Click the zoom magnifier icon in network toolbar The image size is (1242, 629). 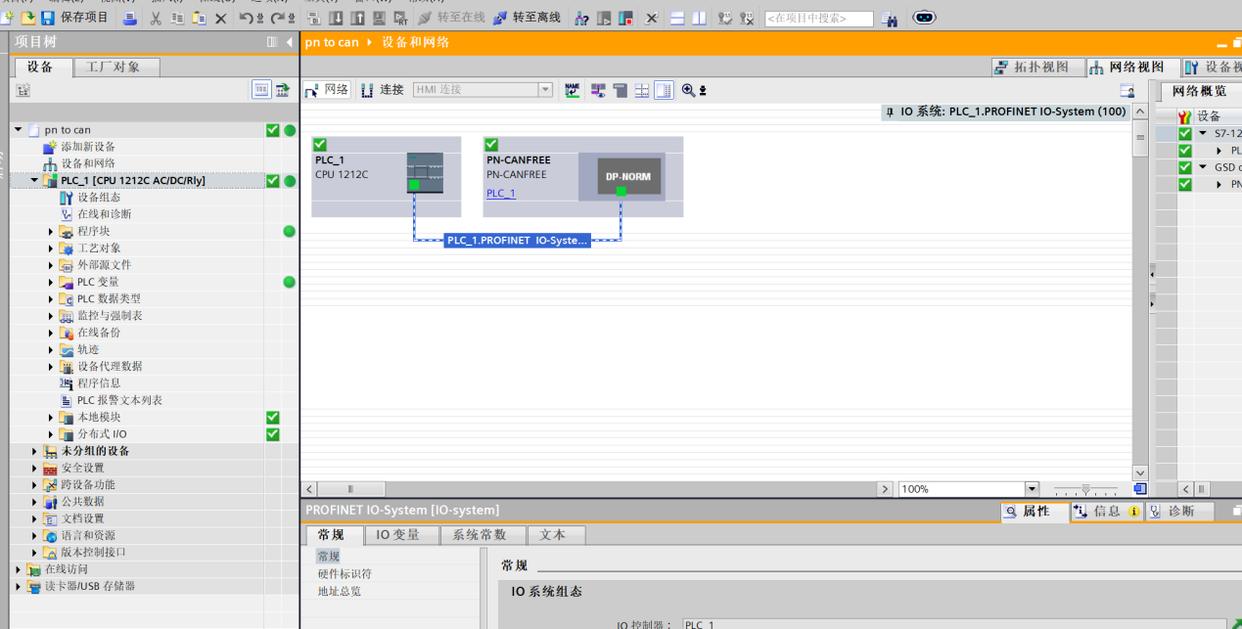(x=688, y=90)
